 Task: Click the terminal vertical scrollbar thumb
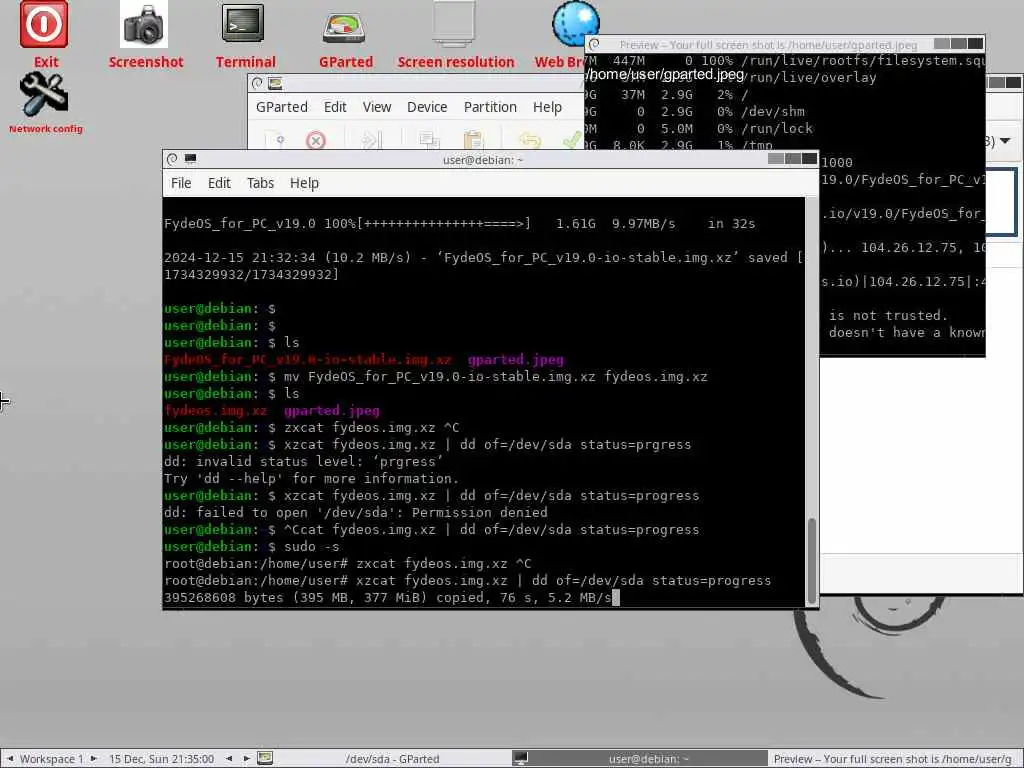click(812, 560)
